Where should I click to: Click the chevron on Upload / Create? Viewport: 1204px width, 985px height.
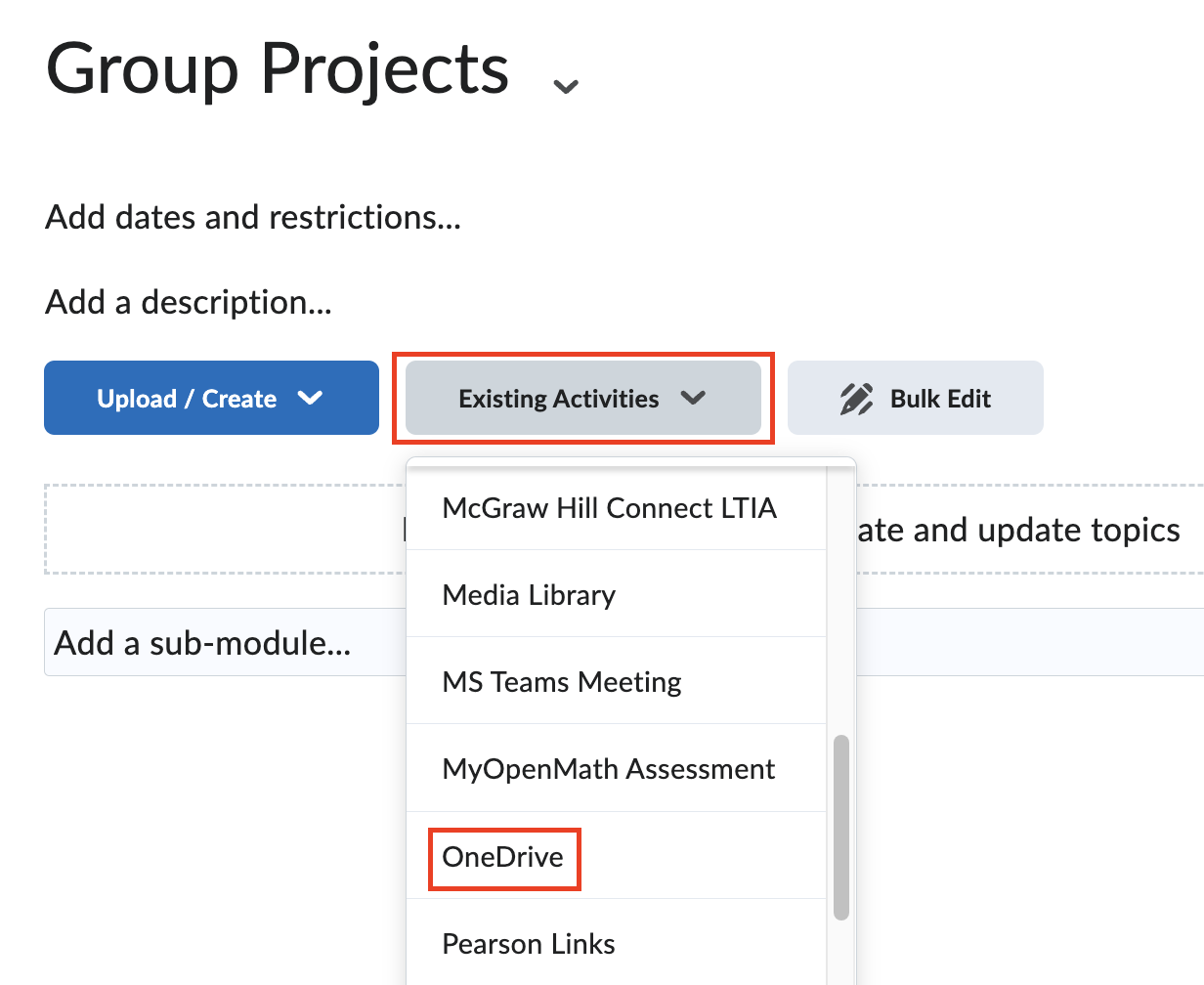pyautogui.click(x=311, y=398)
